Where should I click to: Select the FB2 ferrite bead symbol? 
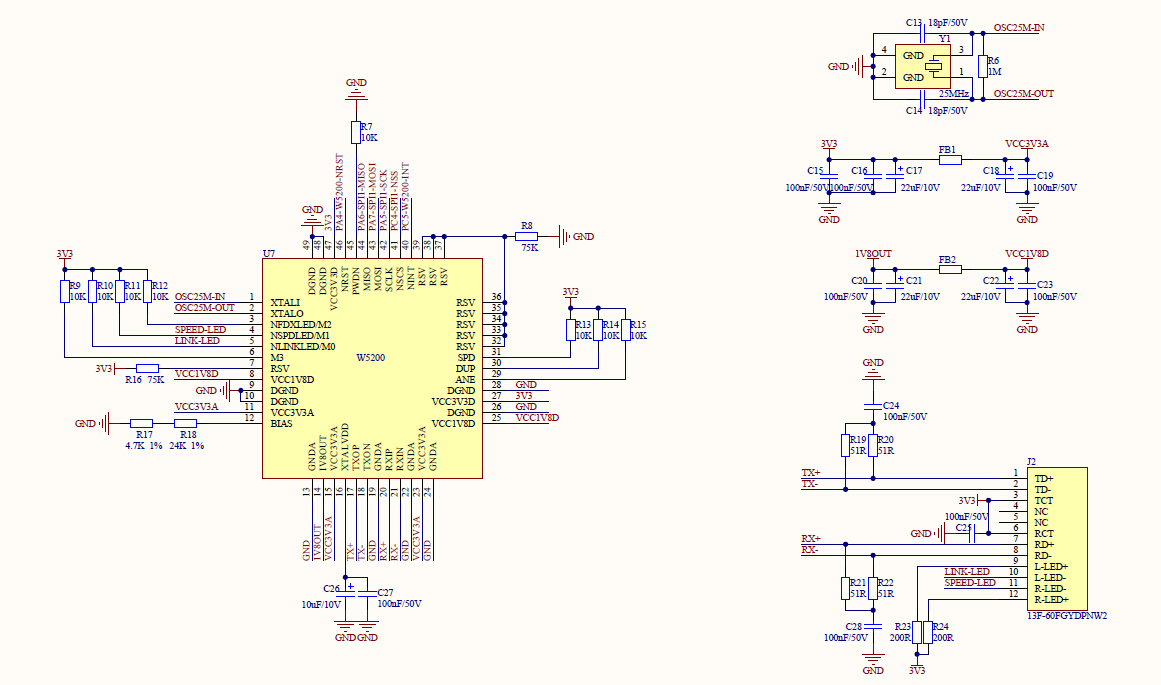[949, 269]
